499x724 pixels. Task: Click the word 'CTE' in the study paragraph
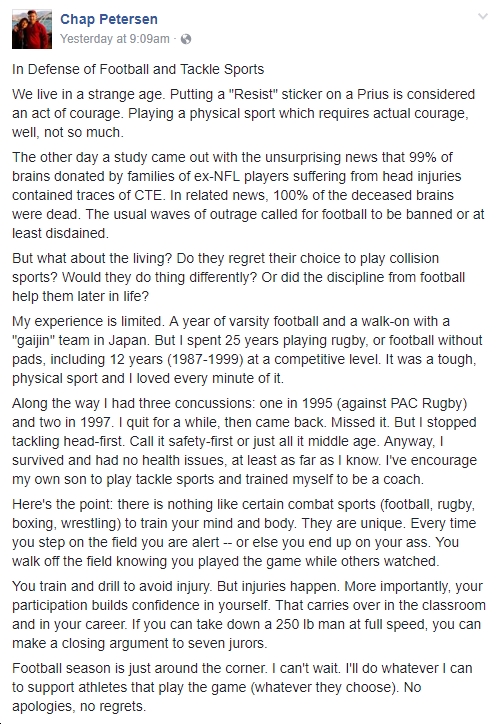click(x=148, y=195)
